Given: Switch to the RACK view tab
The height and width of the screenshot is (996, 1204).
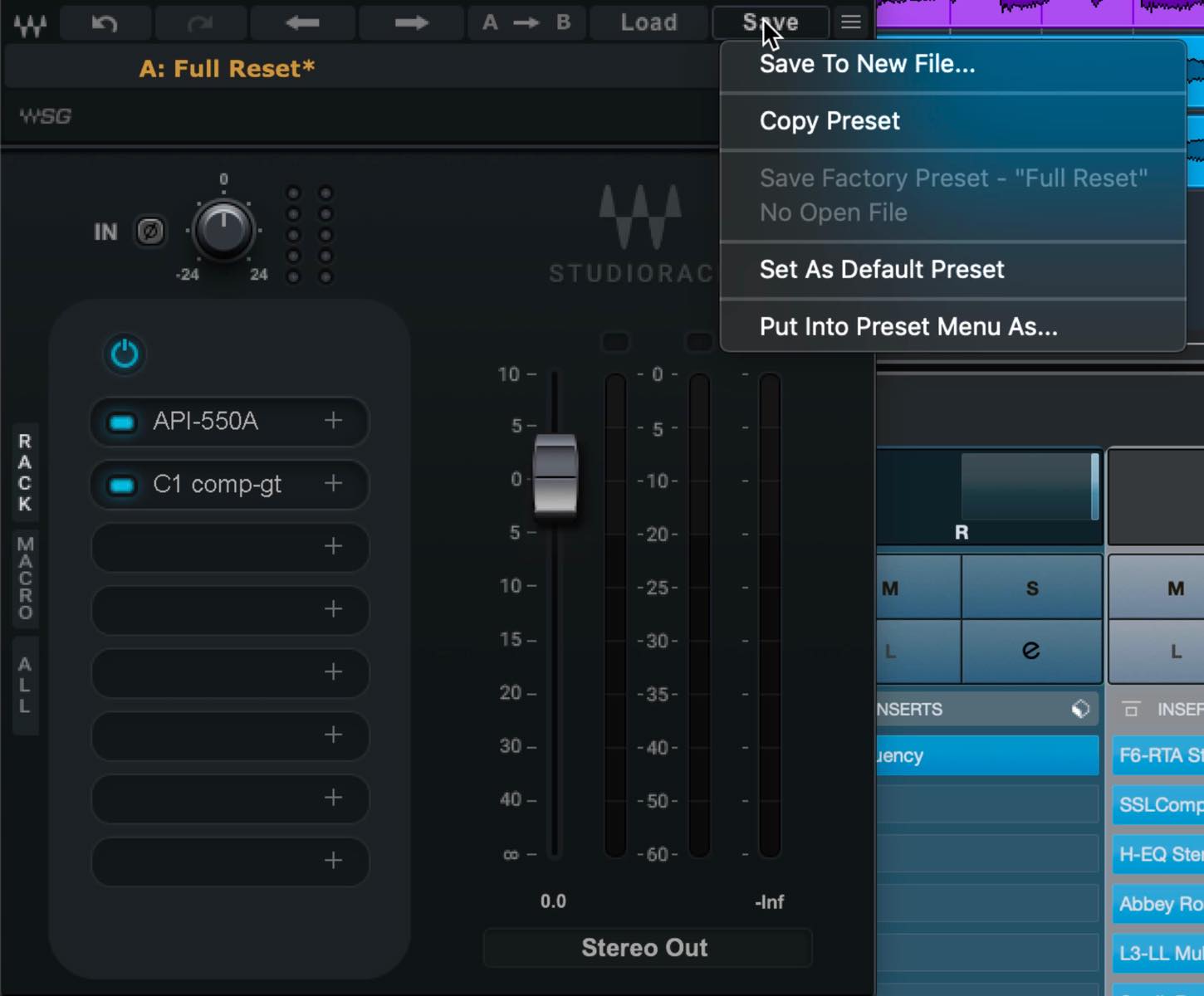Looking at the screenshot, I should (x=25, y=472).
